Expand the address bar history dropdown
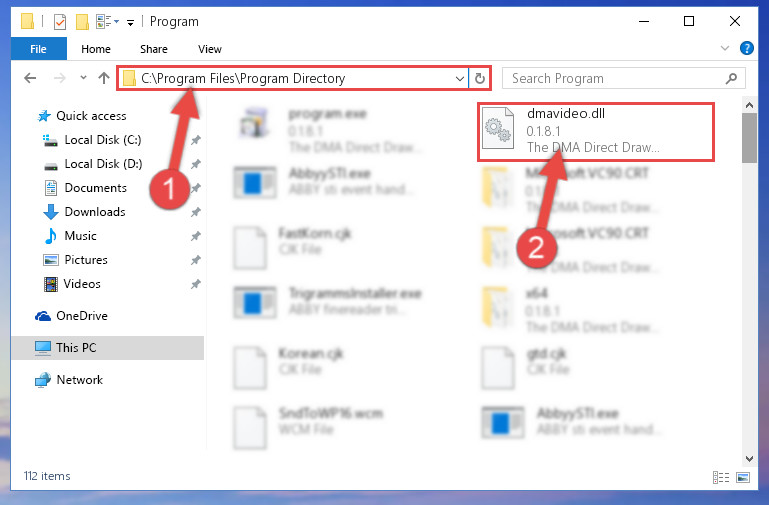Screen dimensions: 769x505 (460, 78)
